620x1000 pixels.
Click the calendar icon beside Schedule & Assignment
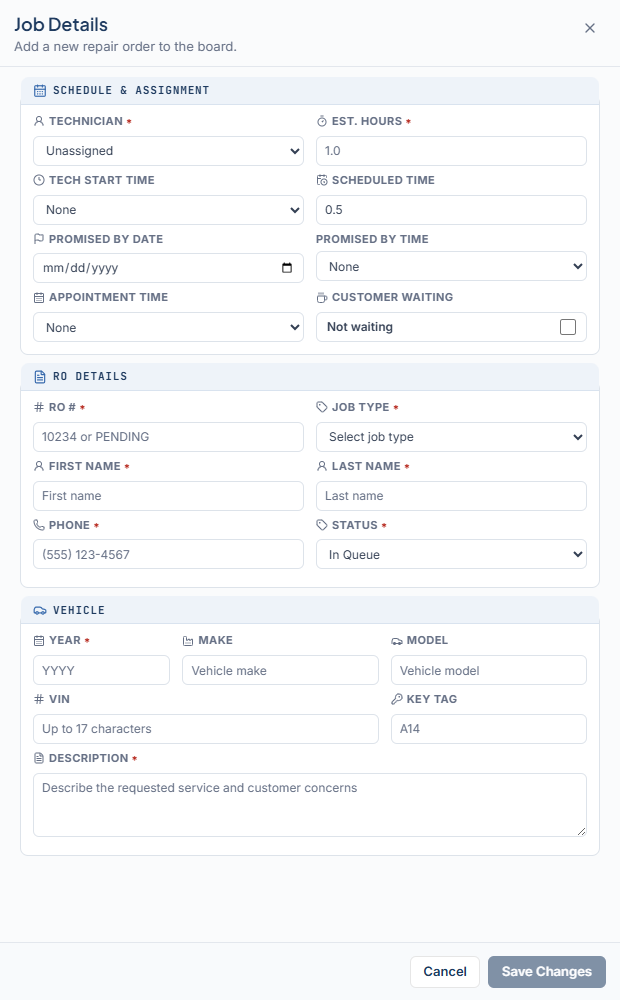click(40, 91)
